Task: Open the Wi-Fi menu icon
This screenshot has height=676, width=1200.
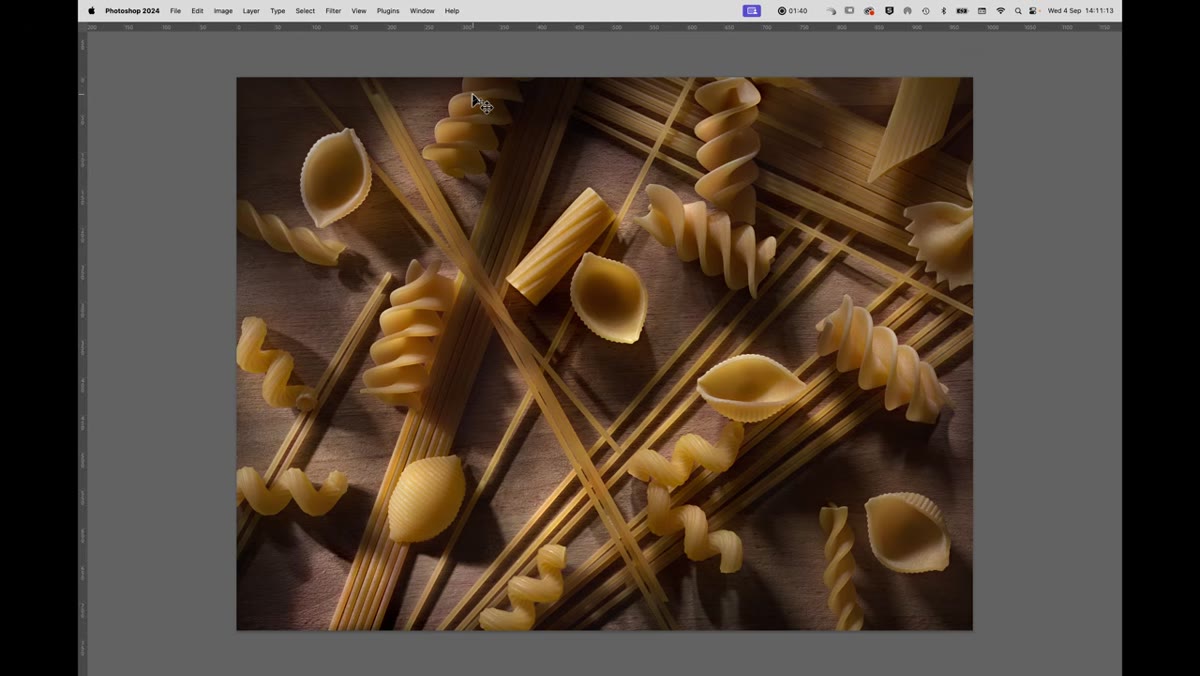Action: (x=1000, y=11)
